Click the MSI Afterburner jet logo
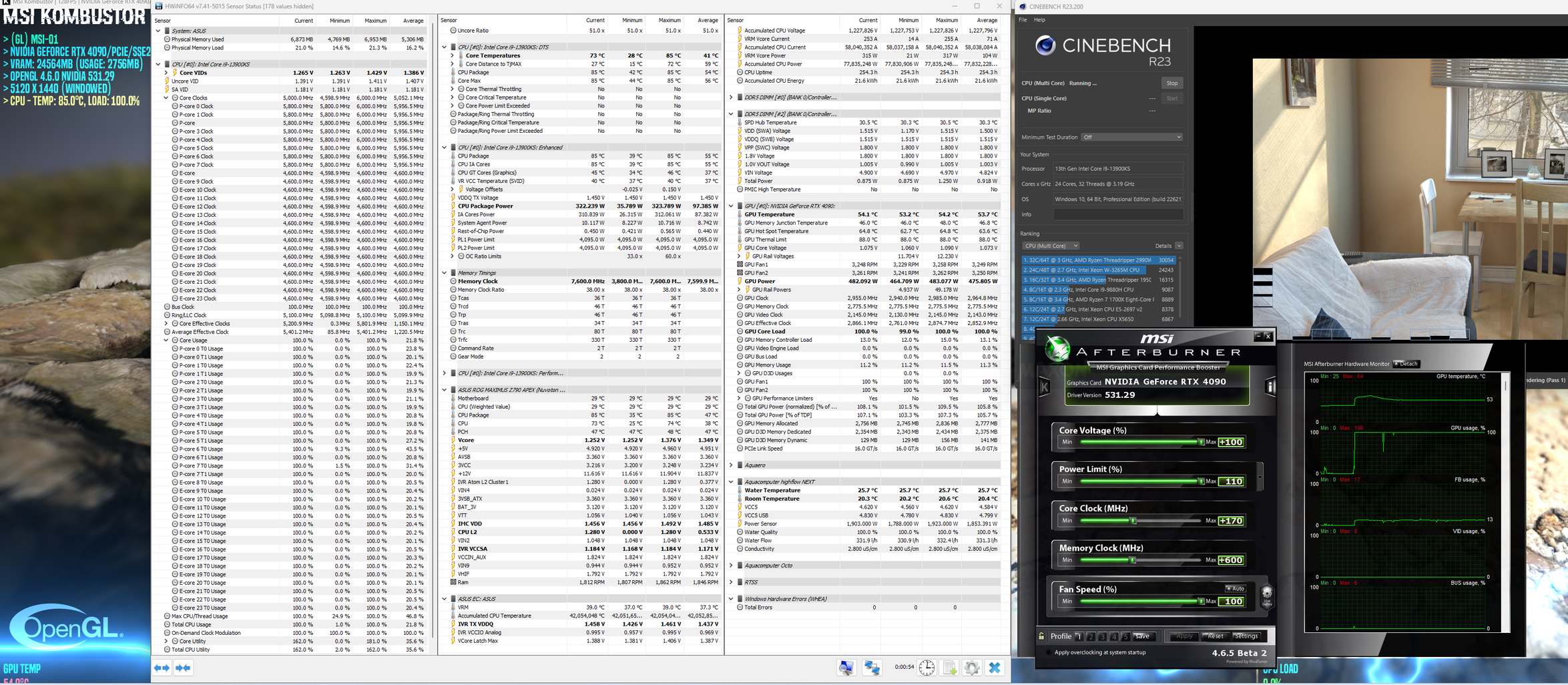 point(1057,349)
